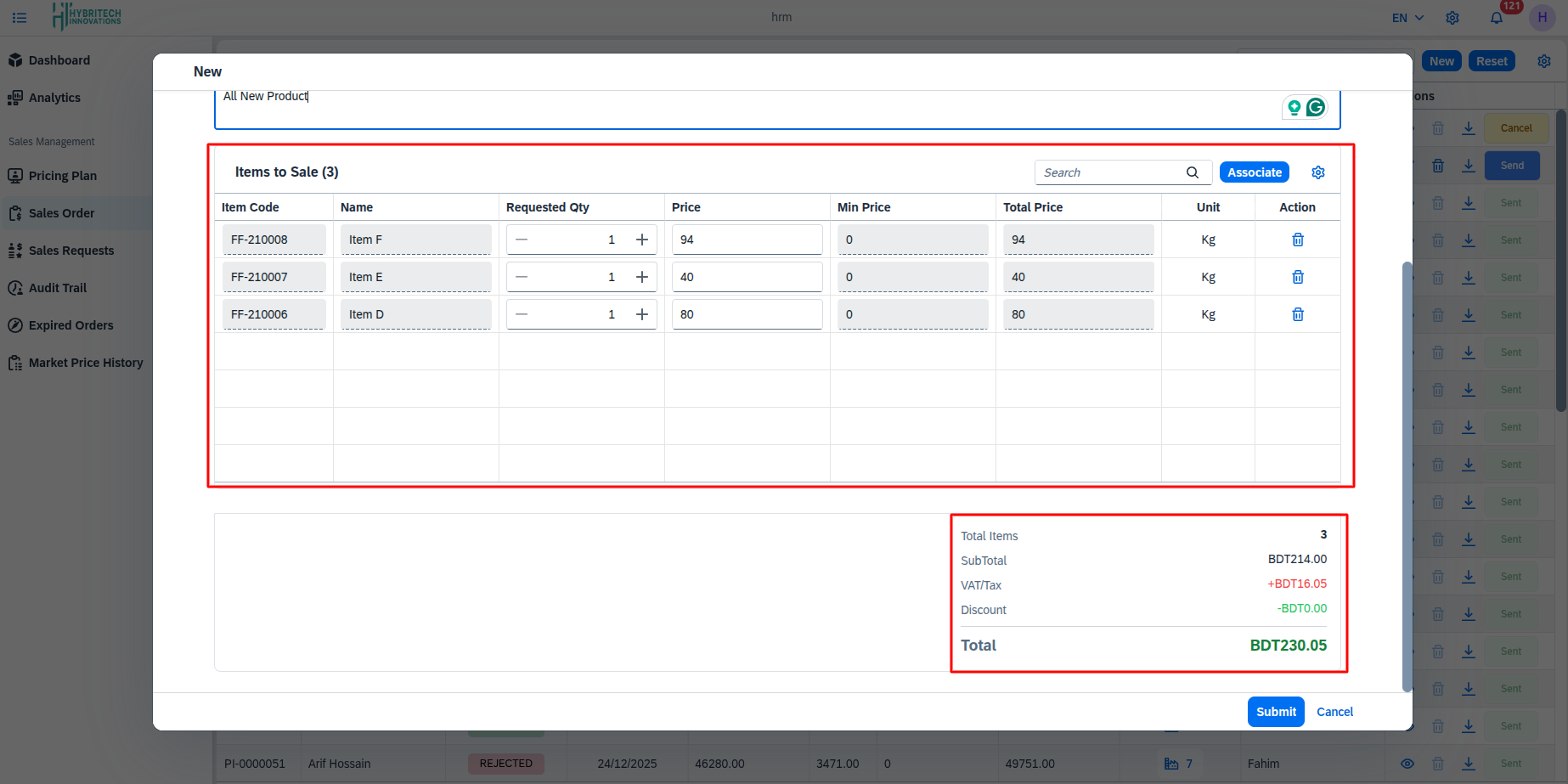
Task: Open the items table column settings gear
Action: pos(1317,172)
